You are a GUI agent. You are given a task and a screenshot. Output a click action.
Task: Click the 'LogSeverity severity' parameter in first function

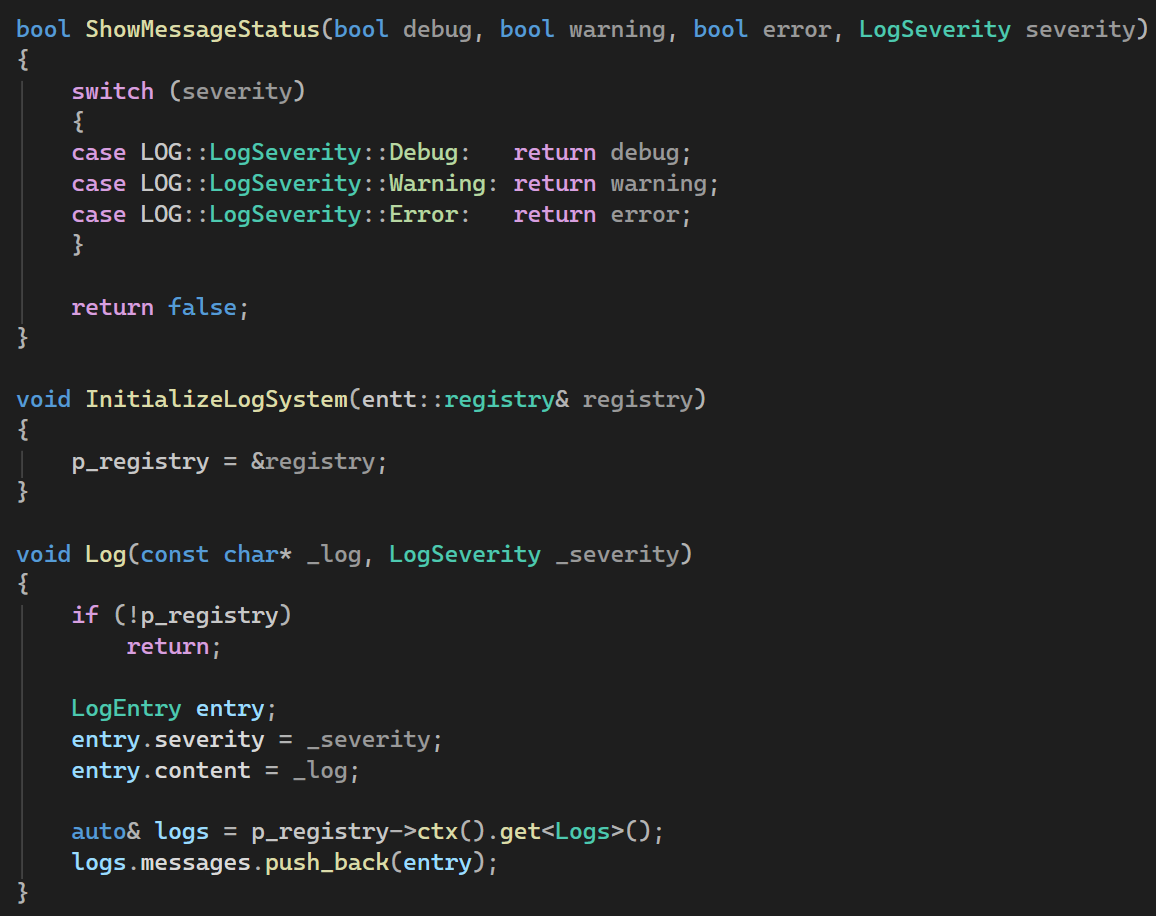997,30
